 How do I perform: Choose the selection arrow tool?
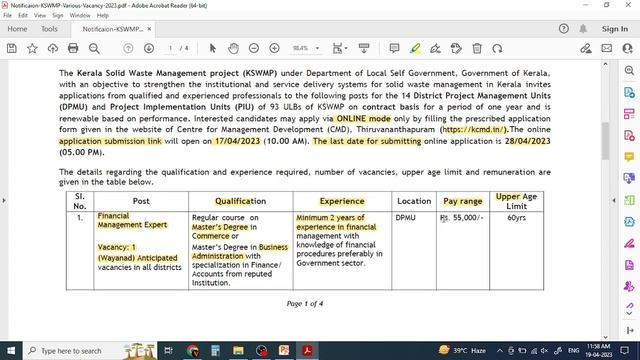(x=213, y=49)
